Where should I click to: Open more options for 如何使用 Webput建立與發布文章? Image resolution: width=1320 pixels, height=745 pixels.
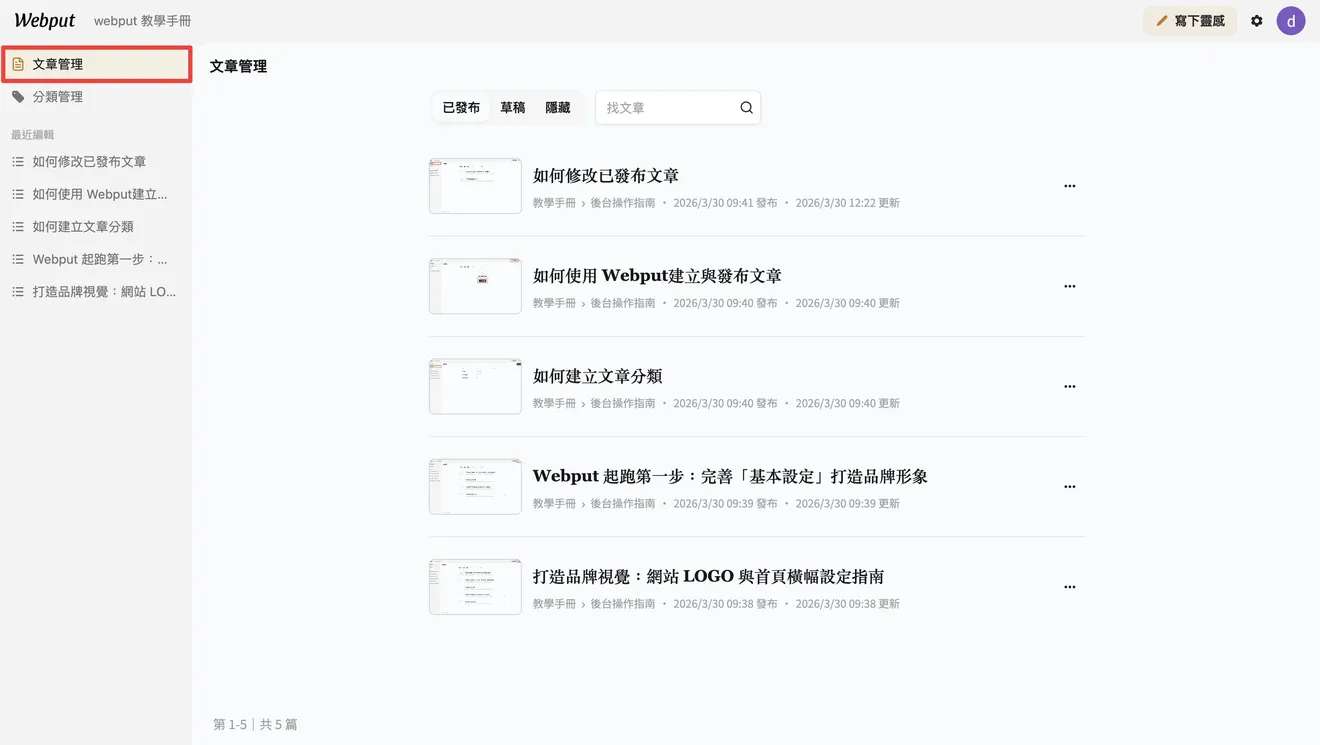point(1069,286)
